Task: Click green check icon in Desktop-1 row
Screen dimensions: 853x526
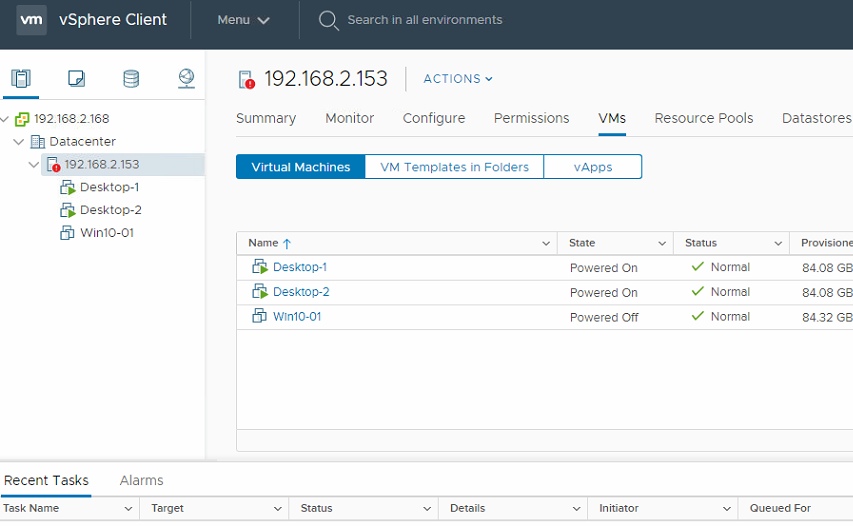Action: click(697, 267)
